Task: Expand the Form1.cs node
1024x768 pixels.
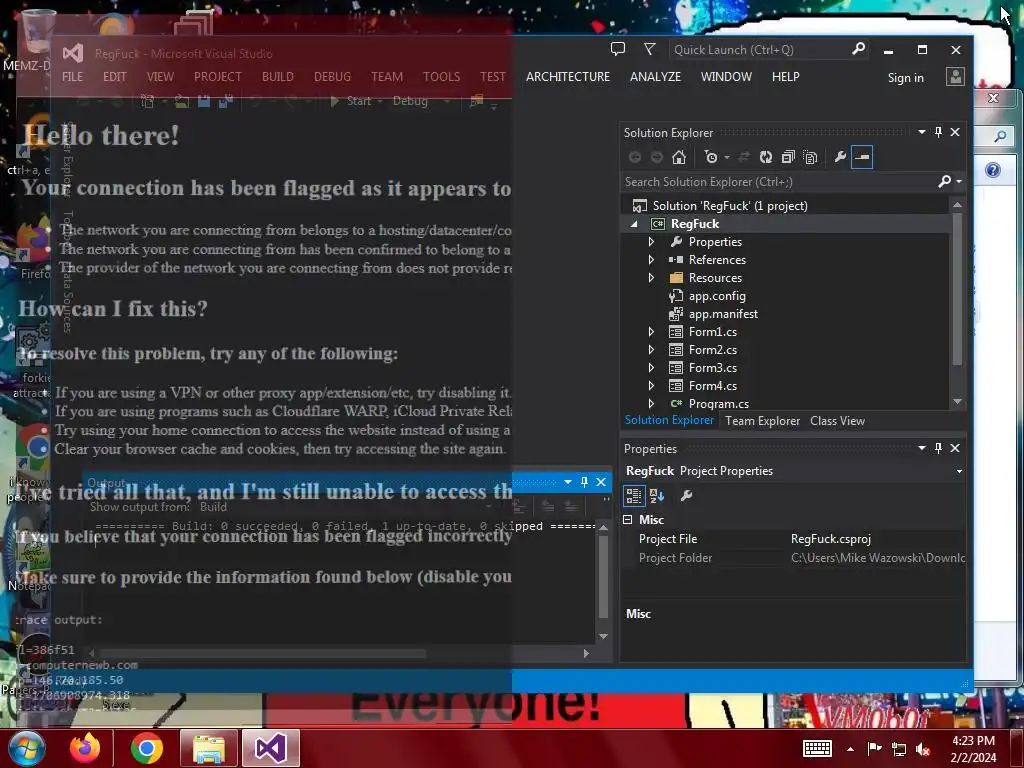Action: pos(651,332)
